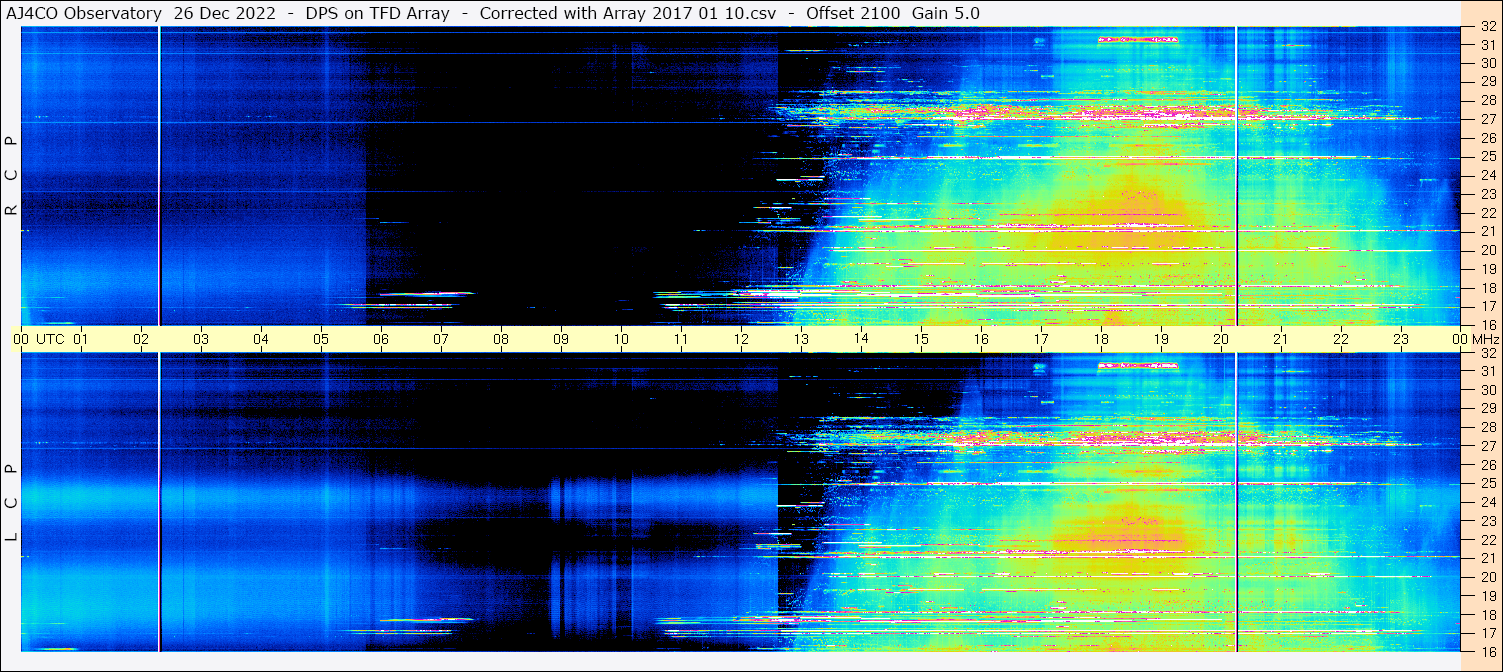This screenshot has height=672, width=1503.
Task: Select the 18 hour mark on UTC axis
Action: tap(1101, 339)
